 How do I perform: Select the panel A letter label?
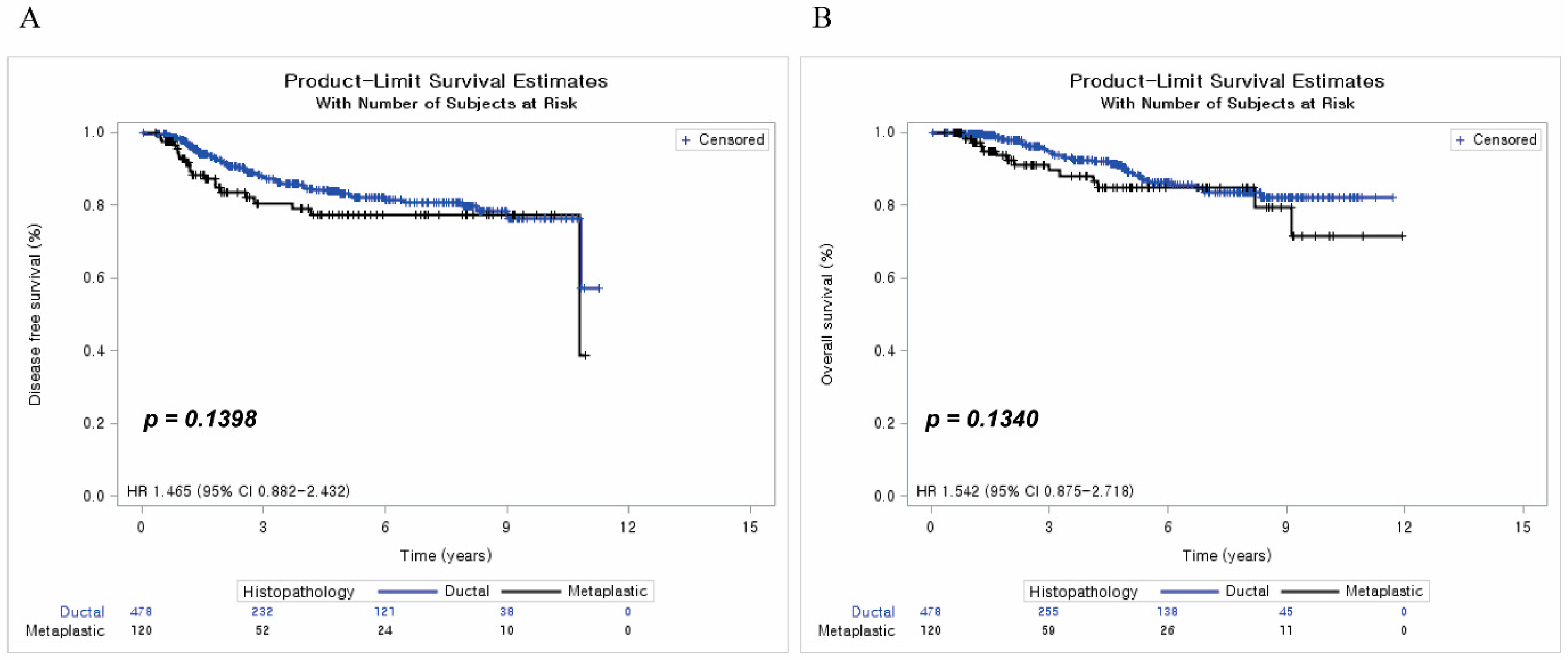coord(30,19)
